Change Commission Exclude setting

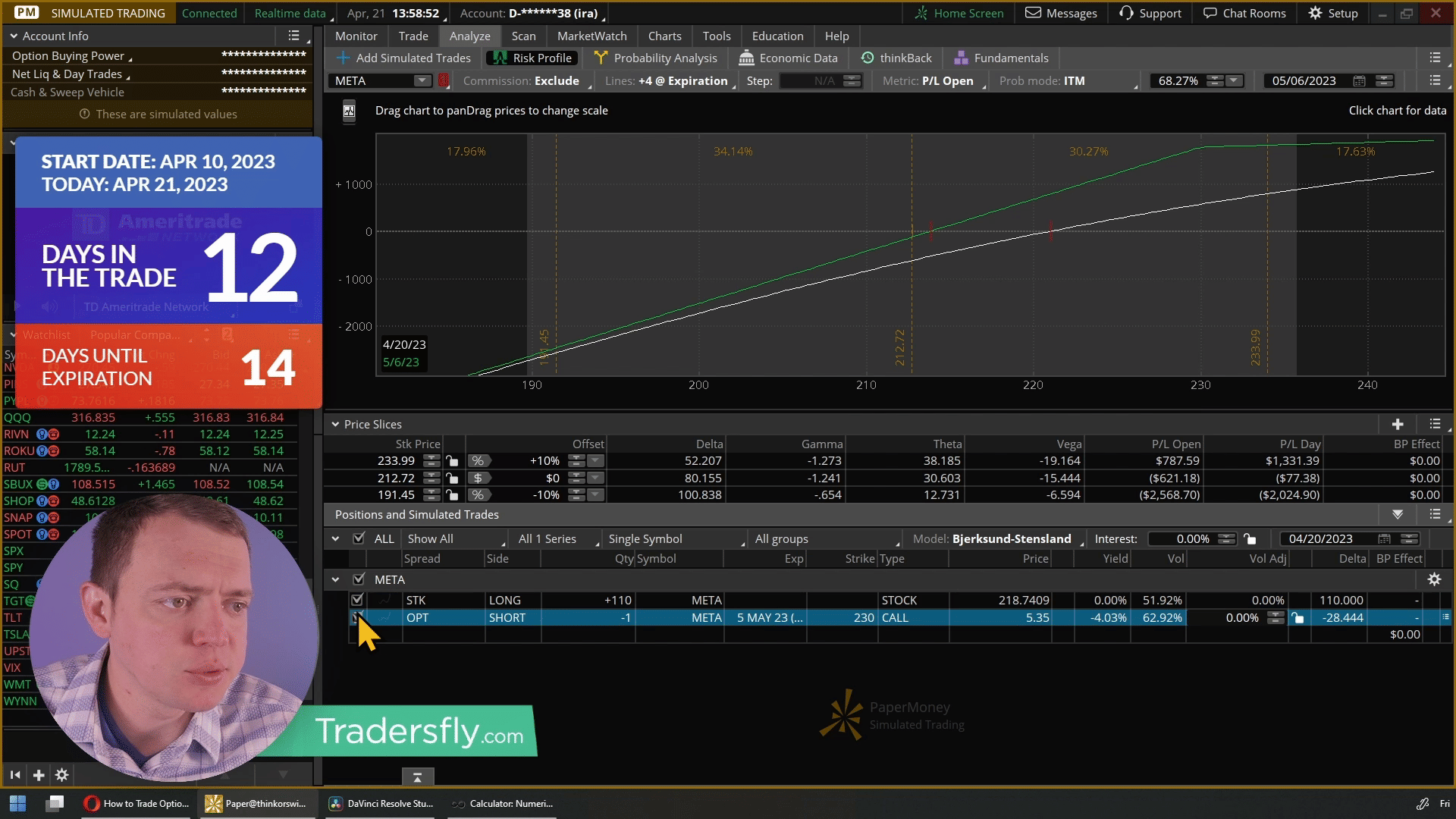coord(527,81)
